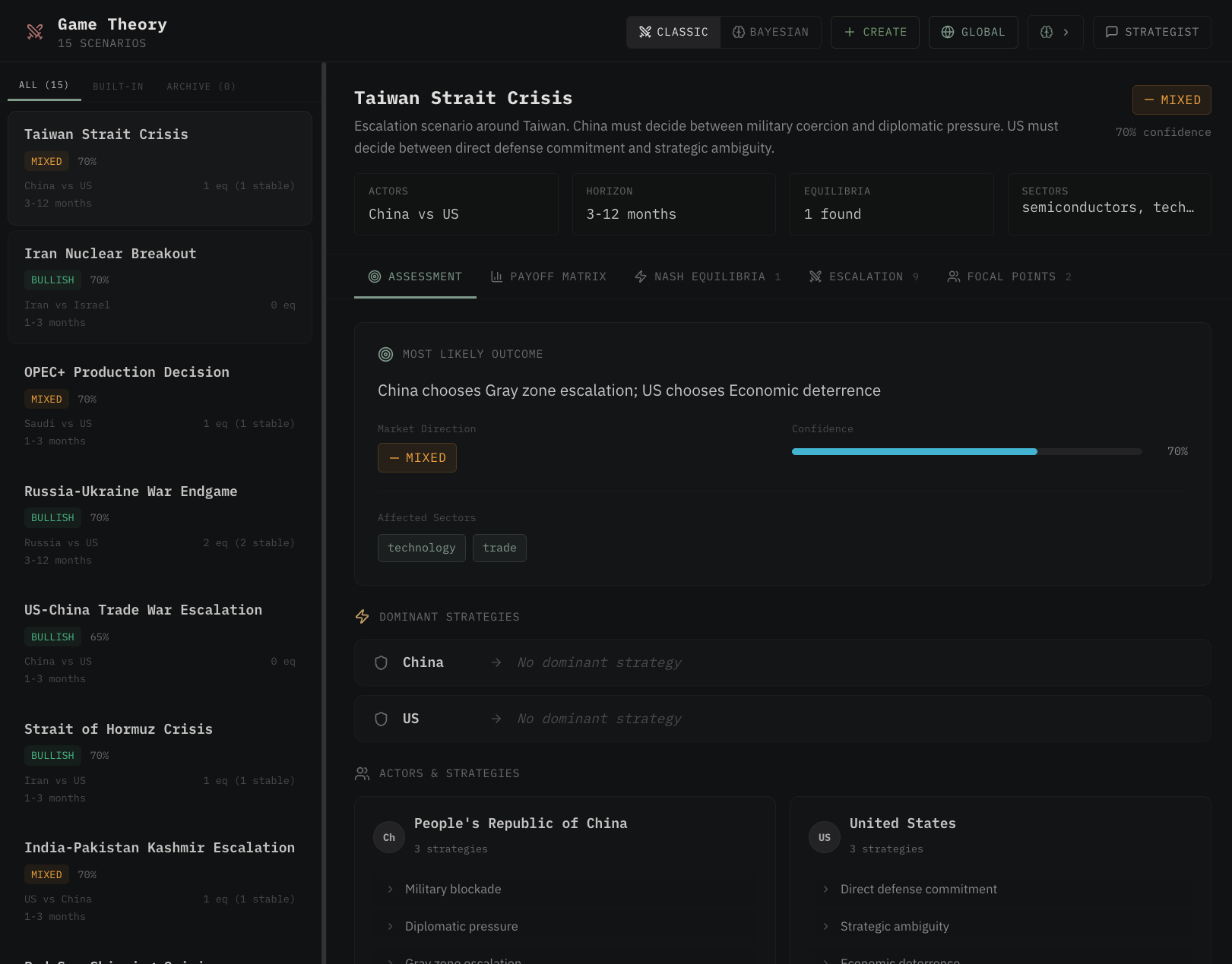Image resolution: width=1232 pixels, height=964 pixels.
Task: Select the US-China Trade War Escalation scenario
Action: (160, 643)
